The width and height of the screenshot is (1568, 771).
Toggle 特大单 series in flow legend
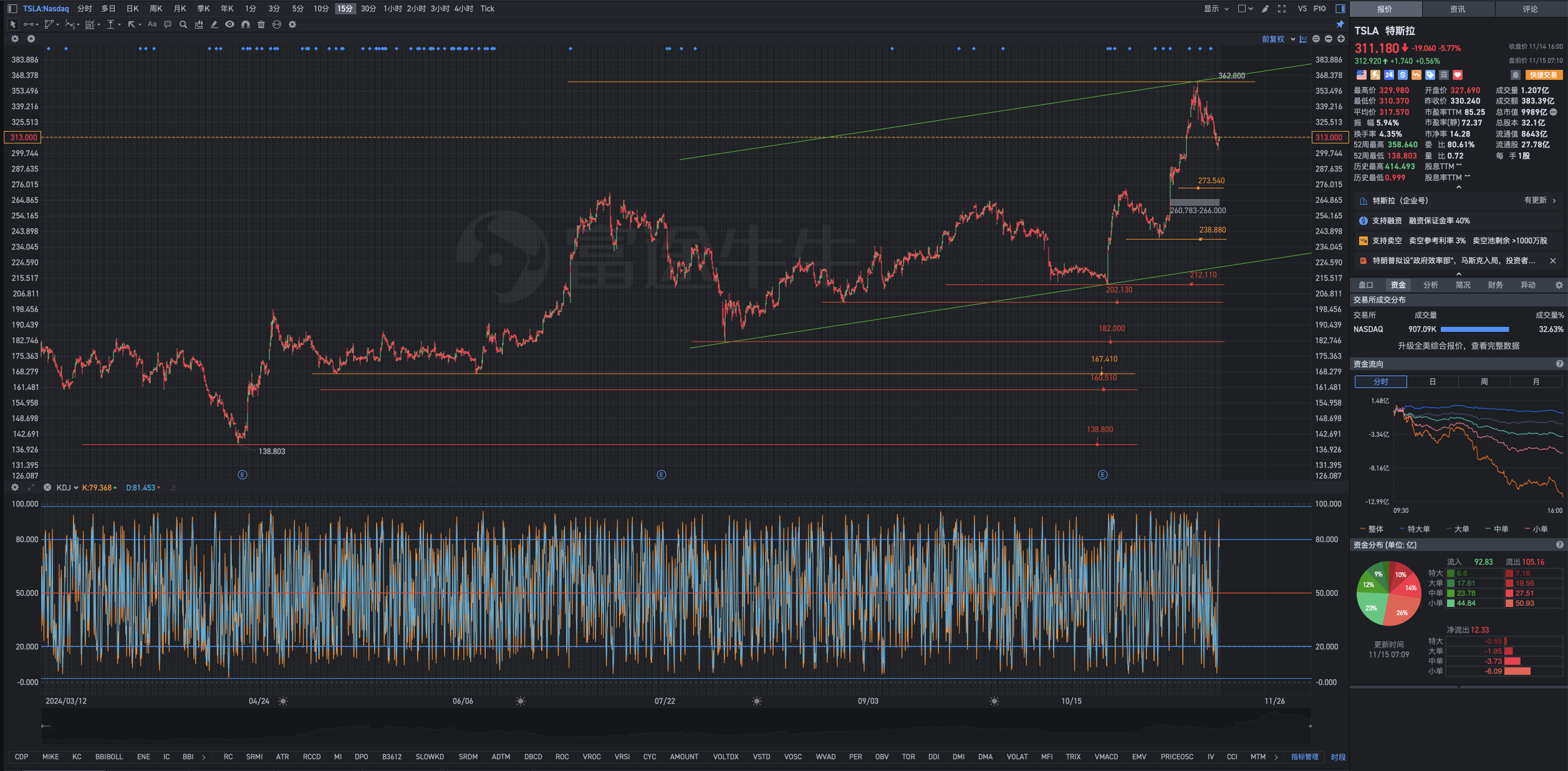click(1415, 529)
